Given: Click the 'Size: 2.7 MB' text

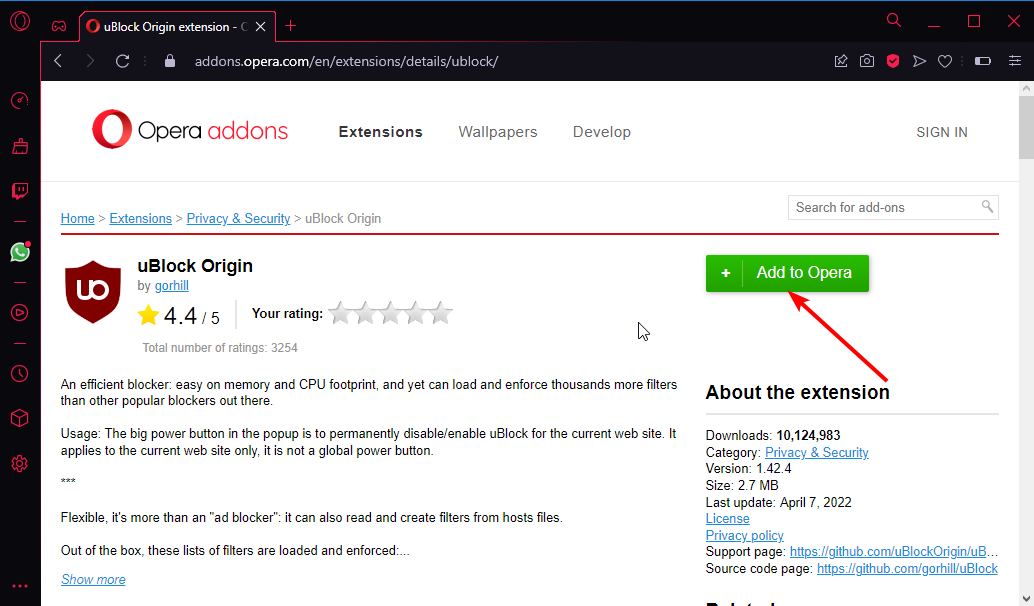Looking at the screenshot, I should (742, 485).
